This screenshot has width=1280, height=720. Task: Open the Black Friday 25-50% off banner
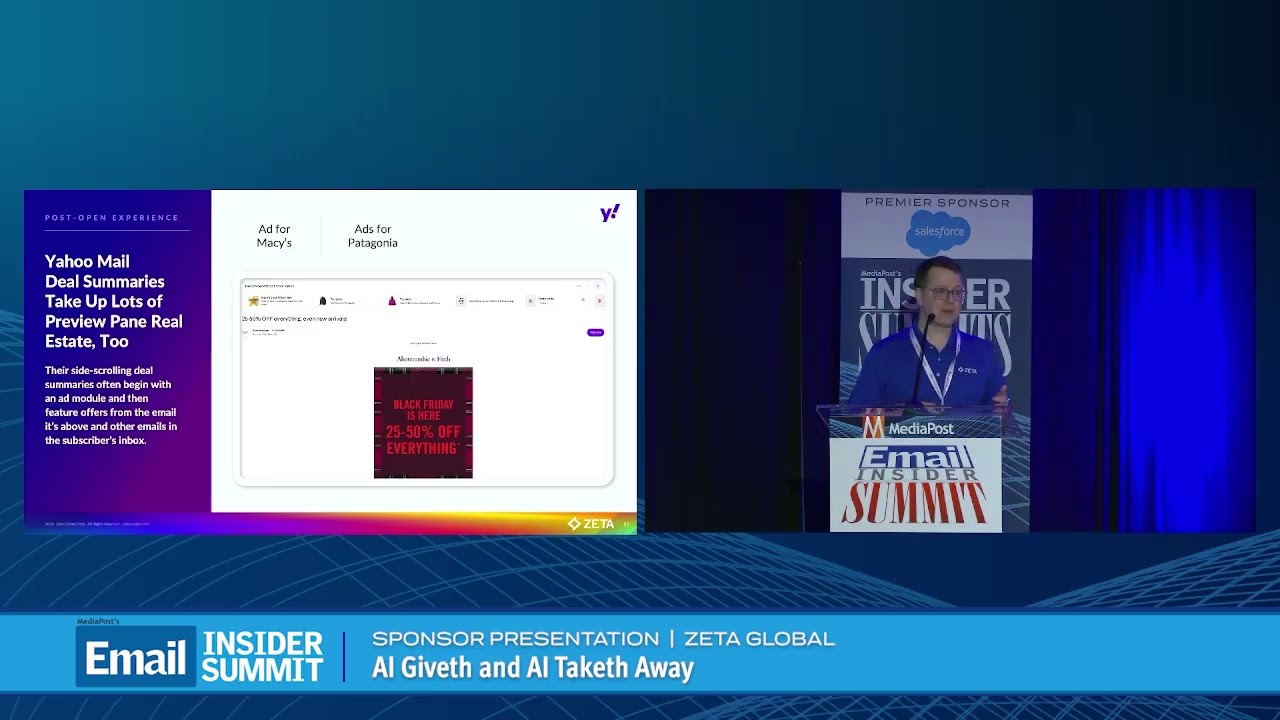[x=423, y=423]
